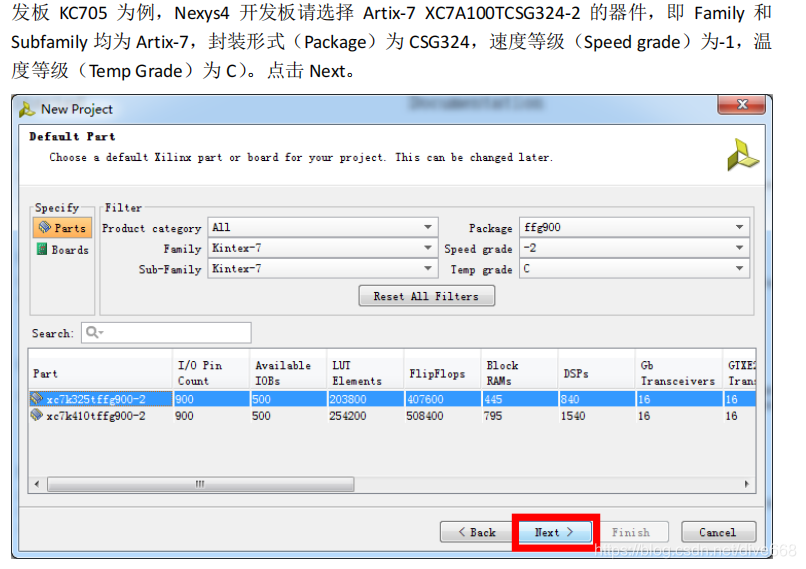
Task: Click the green Boards icon
Action: click(42, 249)
